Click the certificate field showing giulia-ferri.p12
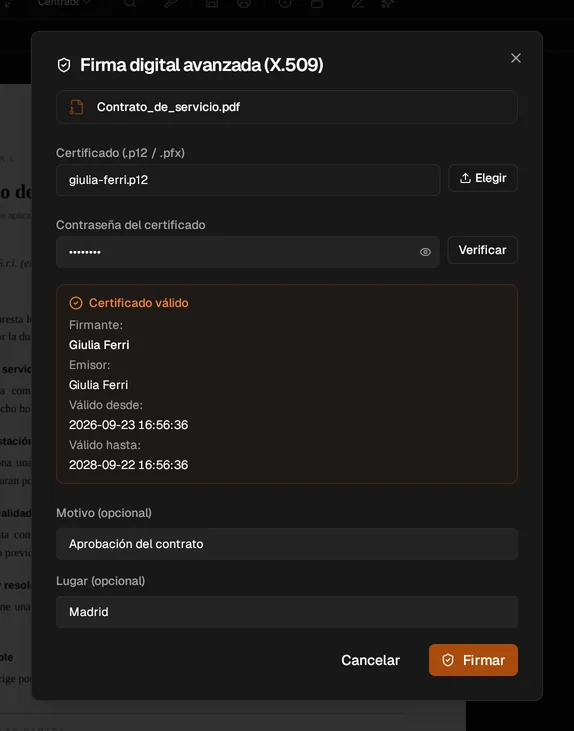The height and width of the screenshot is (731, 574). tap(248, 180)
